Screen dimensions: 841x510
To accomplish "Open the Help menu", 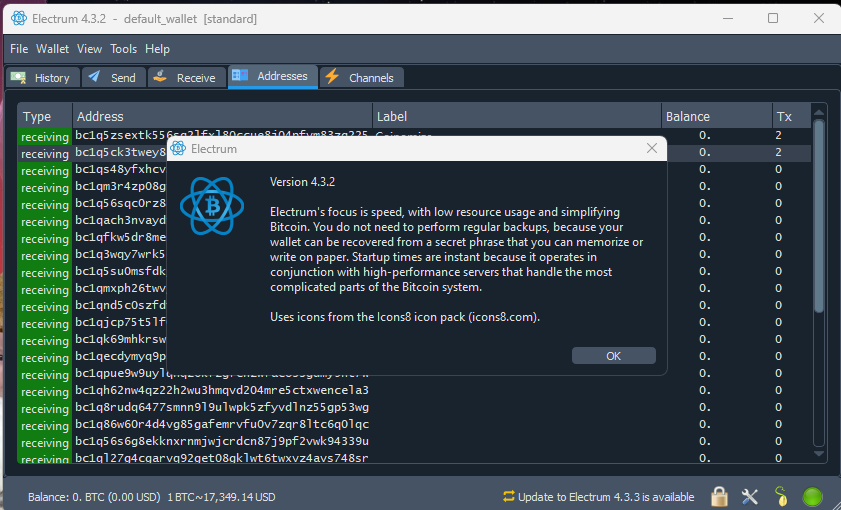I will pos(157,49).
